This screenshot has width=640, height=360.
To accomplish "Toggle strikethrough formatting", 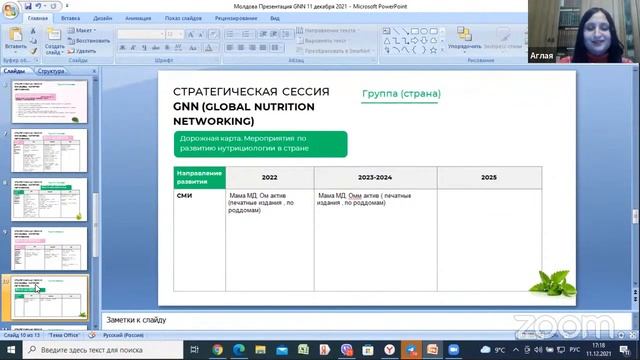I will (156, 48).
